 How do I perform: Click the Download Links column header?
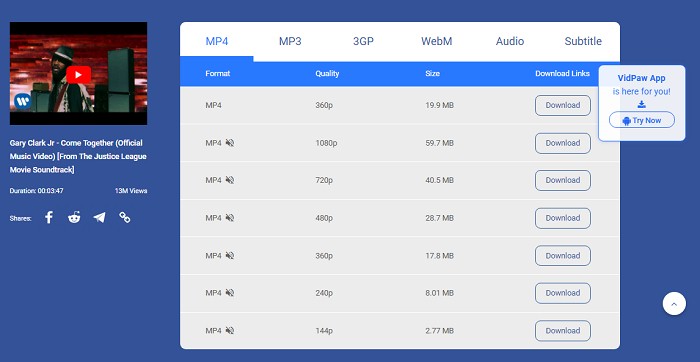pos(562,74)
